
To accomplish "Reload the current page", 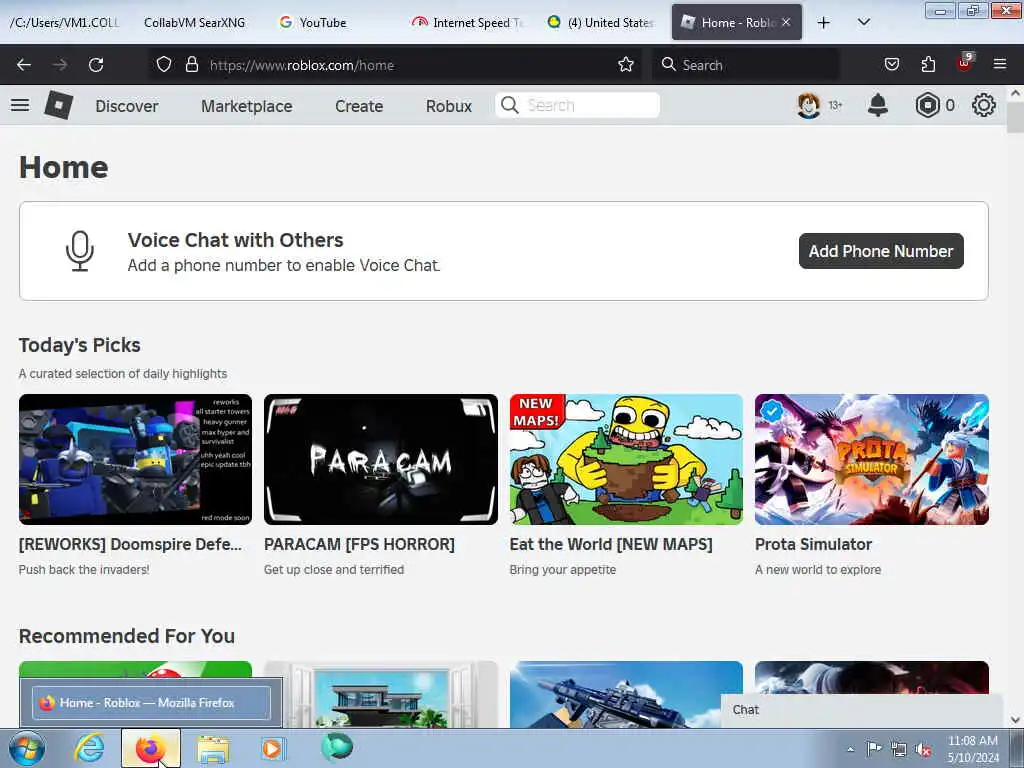I will tap(96, 65).
